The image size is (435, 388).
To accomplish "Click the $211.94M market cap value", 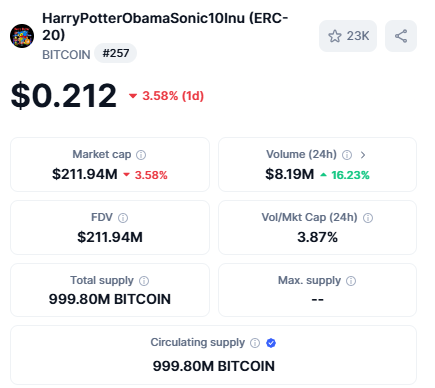I will tap(85, 174).
